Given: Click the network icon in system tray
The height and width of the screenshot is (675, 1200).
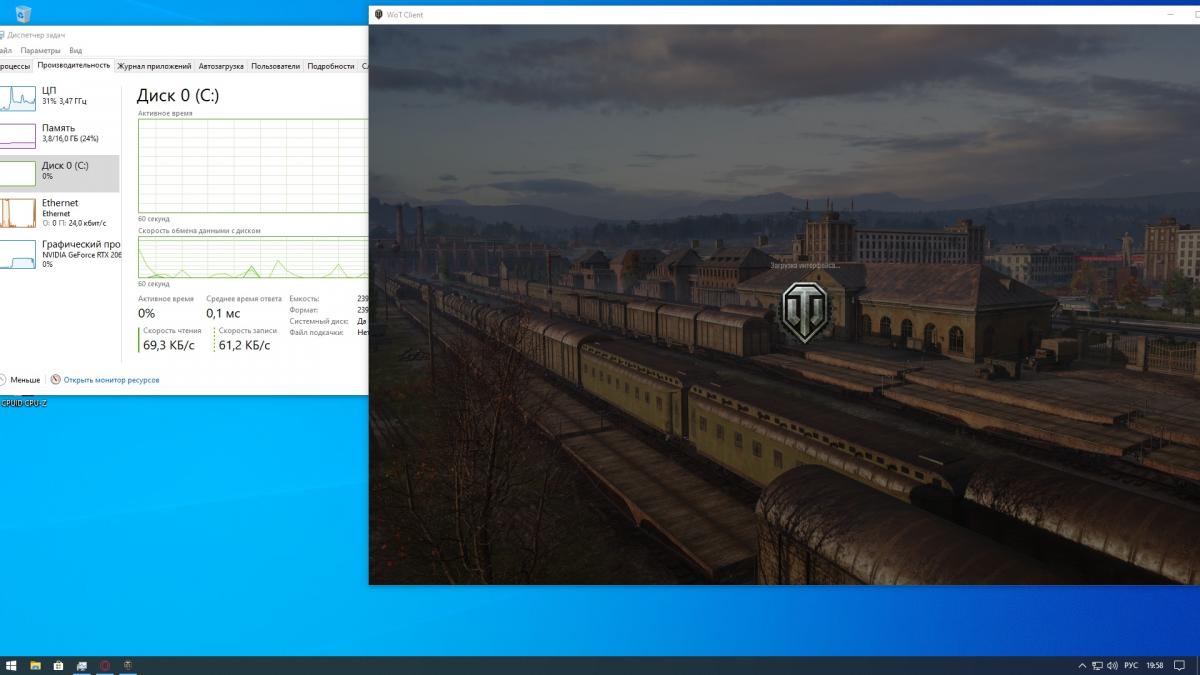Looking at the screenshot, I should point(1097,665).
